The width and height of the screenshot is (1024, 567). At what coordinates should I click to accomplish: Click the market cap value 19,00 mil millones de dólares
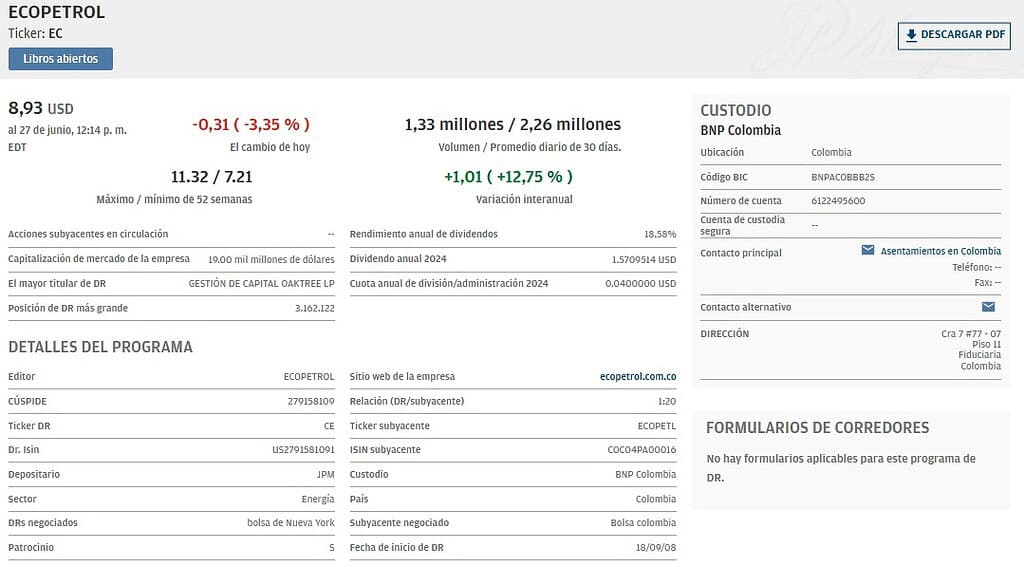(271, 259)
